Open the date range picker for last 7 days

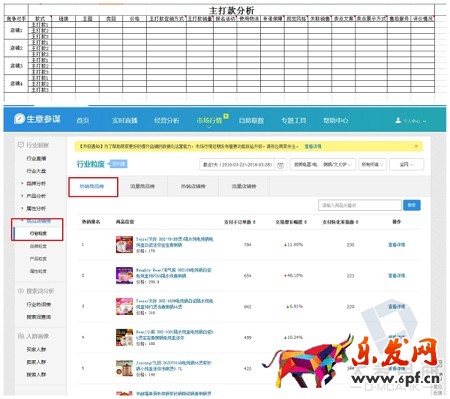point(243,164)
